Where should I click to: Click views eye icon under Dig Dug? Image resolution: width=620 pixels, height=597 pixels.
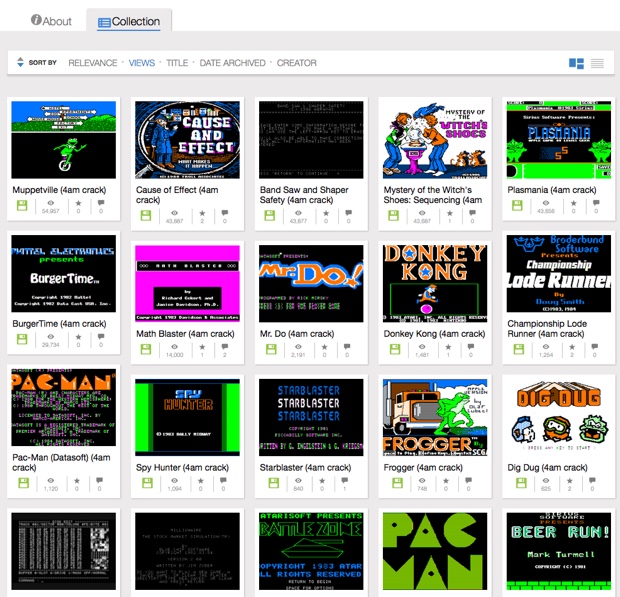[546, 480]
